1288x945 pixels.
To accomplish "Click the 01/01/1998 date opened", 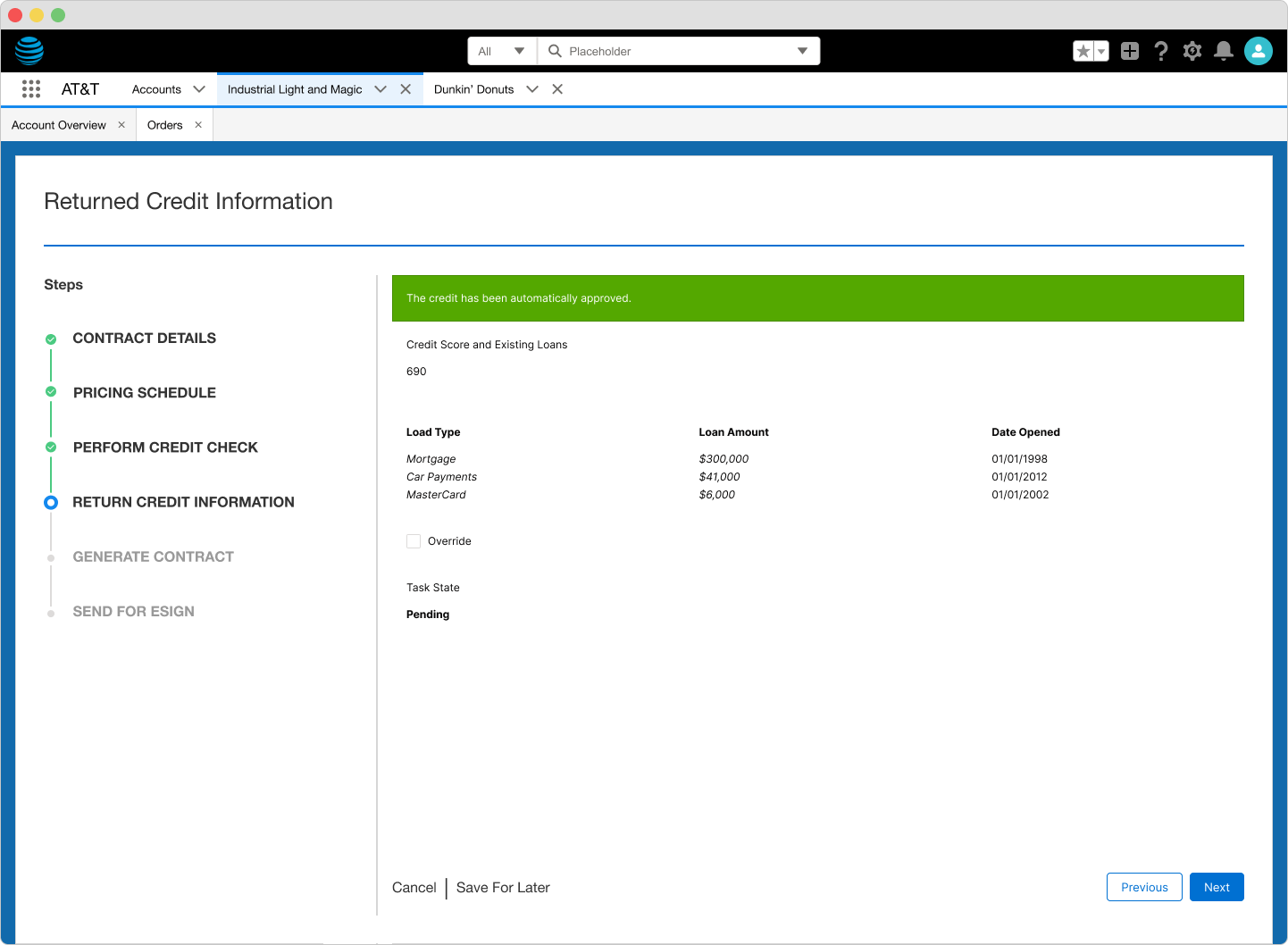I will [1019, 459].
